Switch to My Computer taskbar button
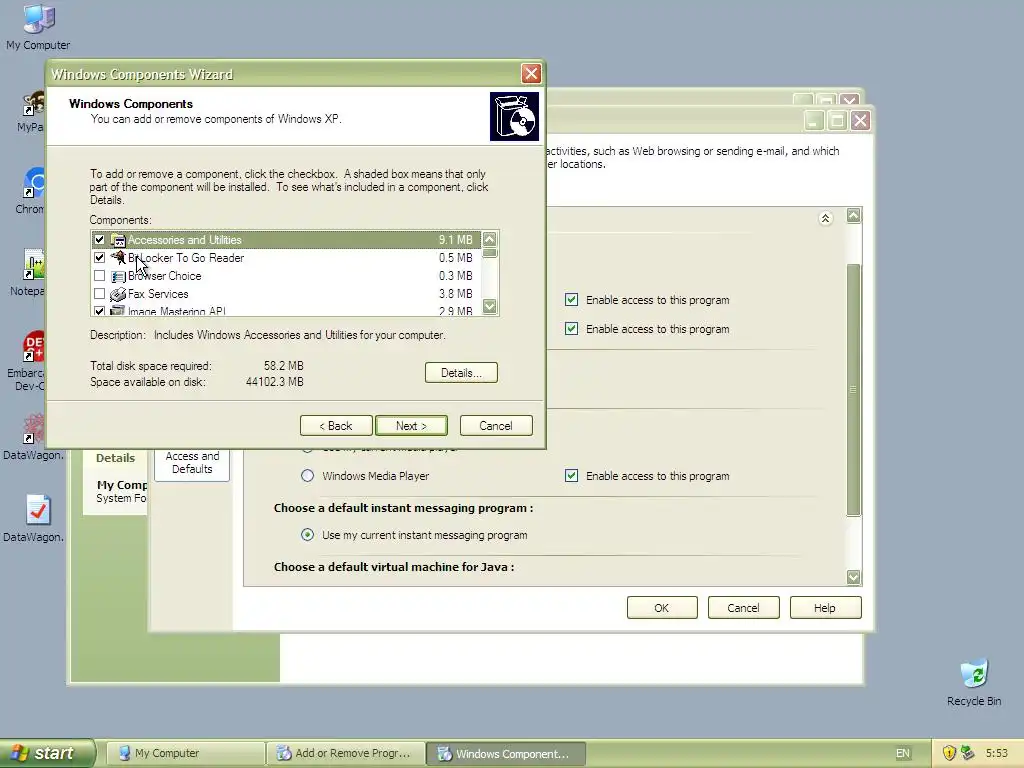The height and width of the screenshot is (768, 1024). [x=185, y=753]
